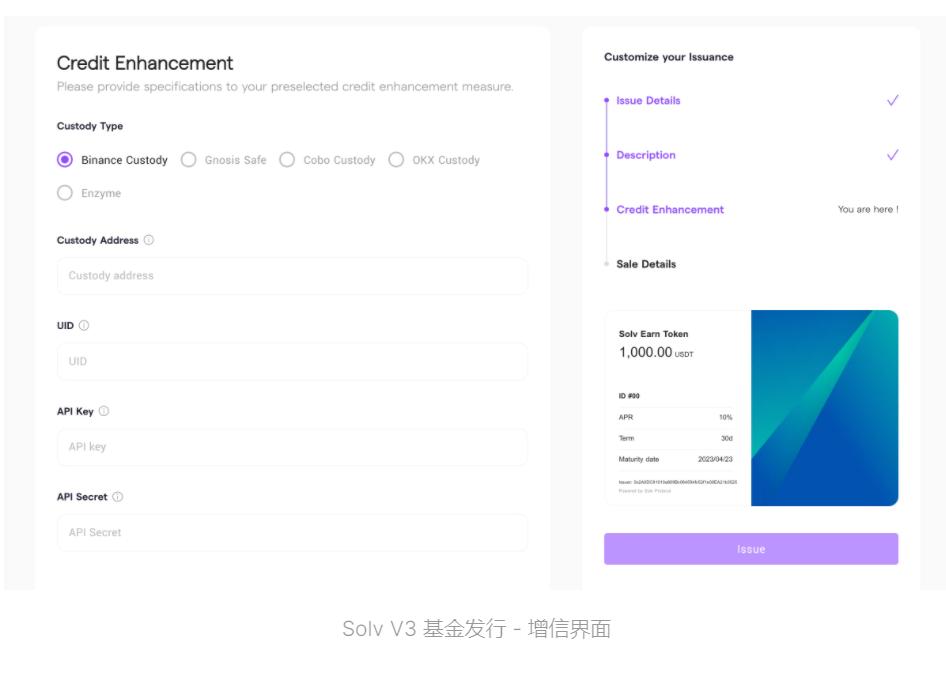Choose Gnosis Safe custody type
Viewport: 946px width, 680px height.
[x=189, y=160]
